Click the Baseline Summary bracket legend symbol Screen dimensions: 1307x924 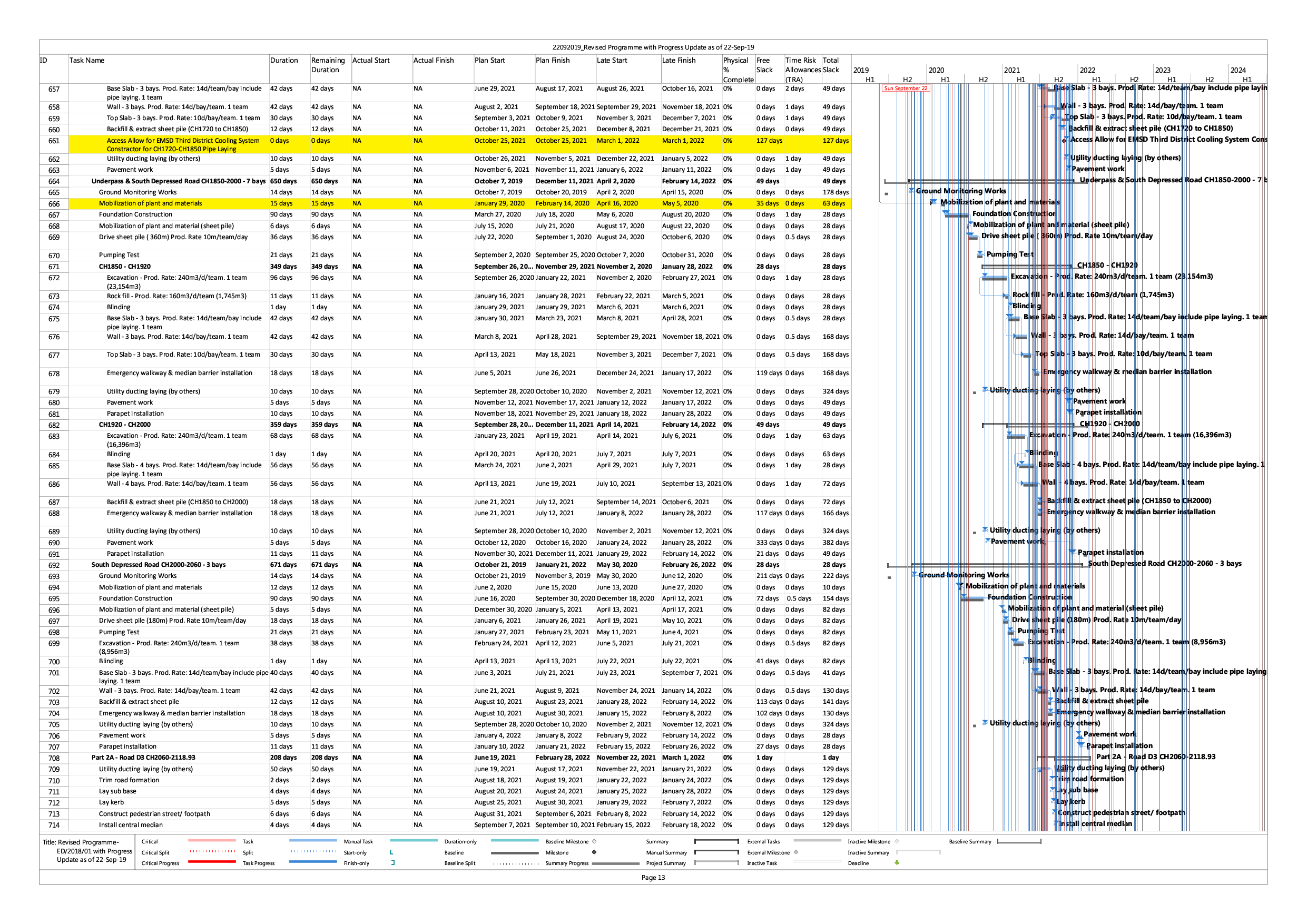coord(1019,841)
